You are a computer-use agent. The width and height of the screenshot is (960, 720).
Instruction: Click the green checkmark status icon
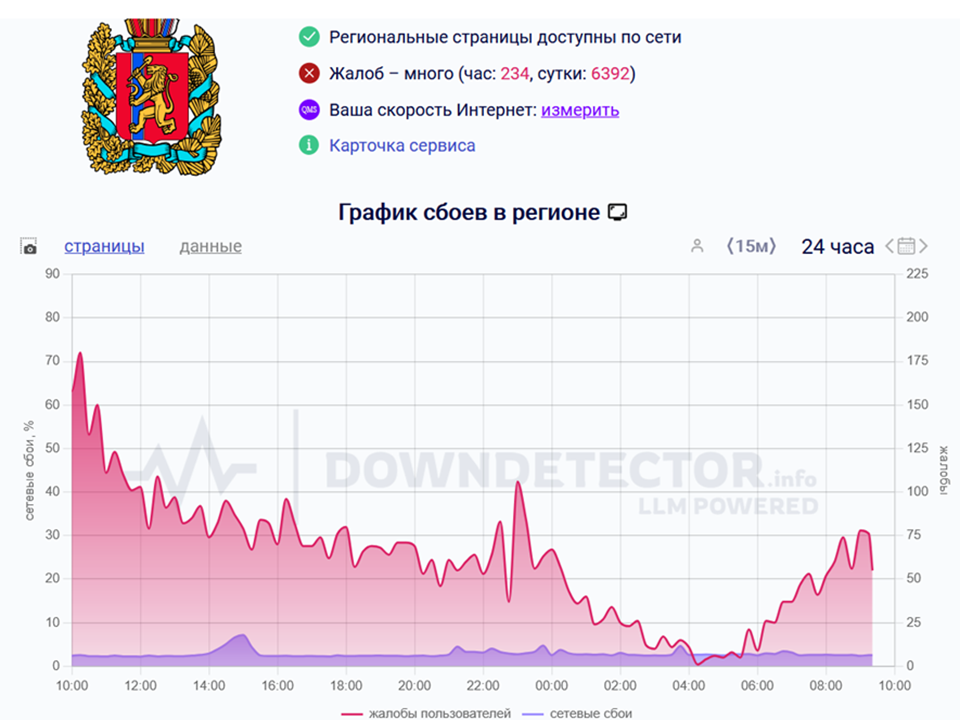[309, 37]
